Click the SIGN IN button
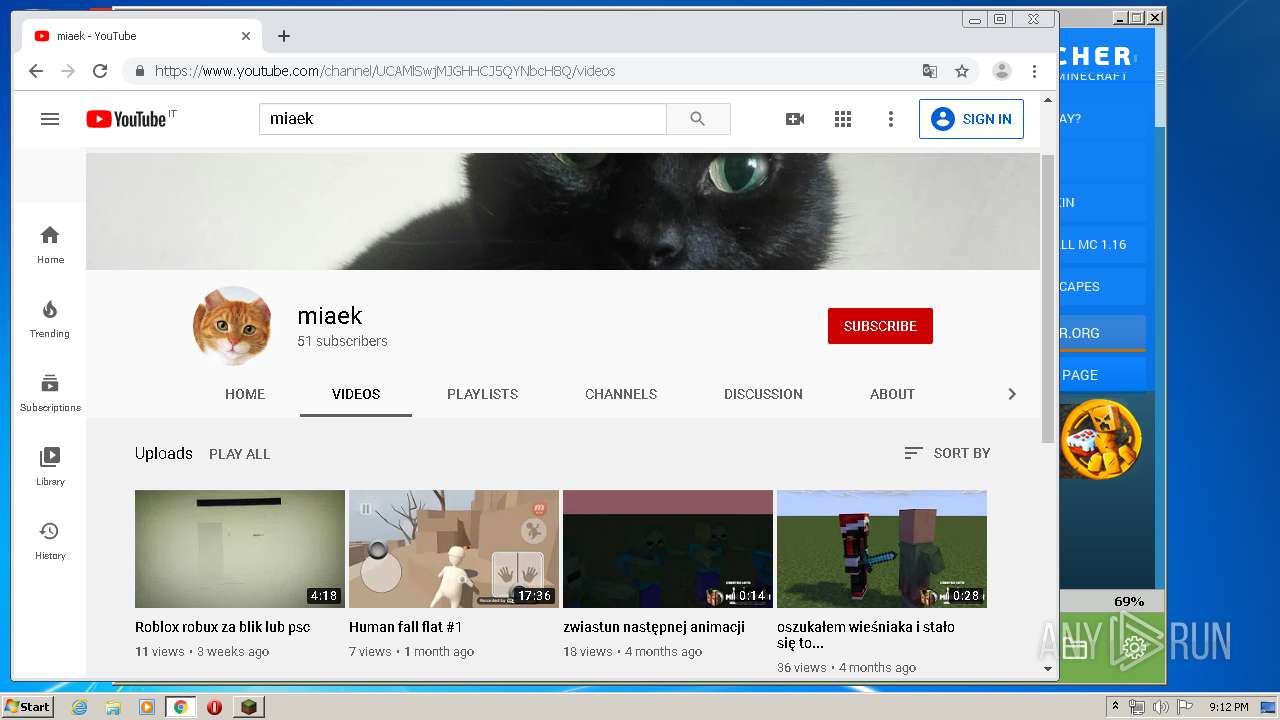The image size is (1280, 720). 971,119
